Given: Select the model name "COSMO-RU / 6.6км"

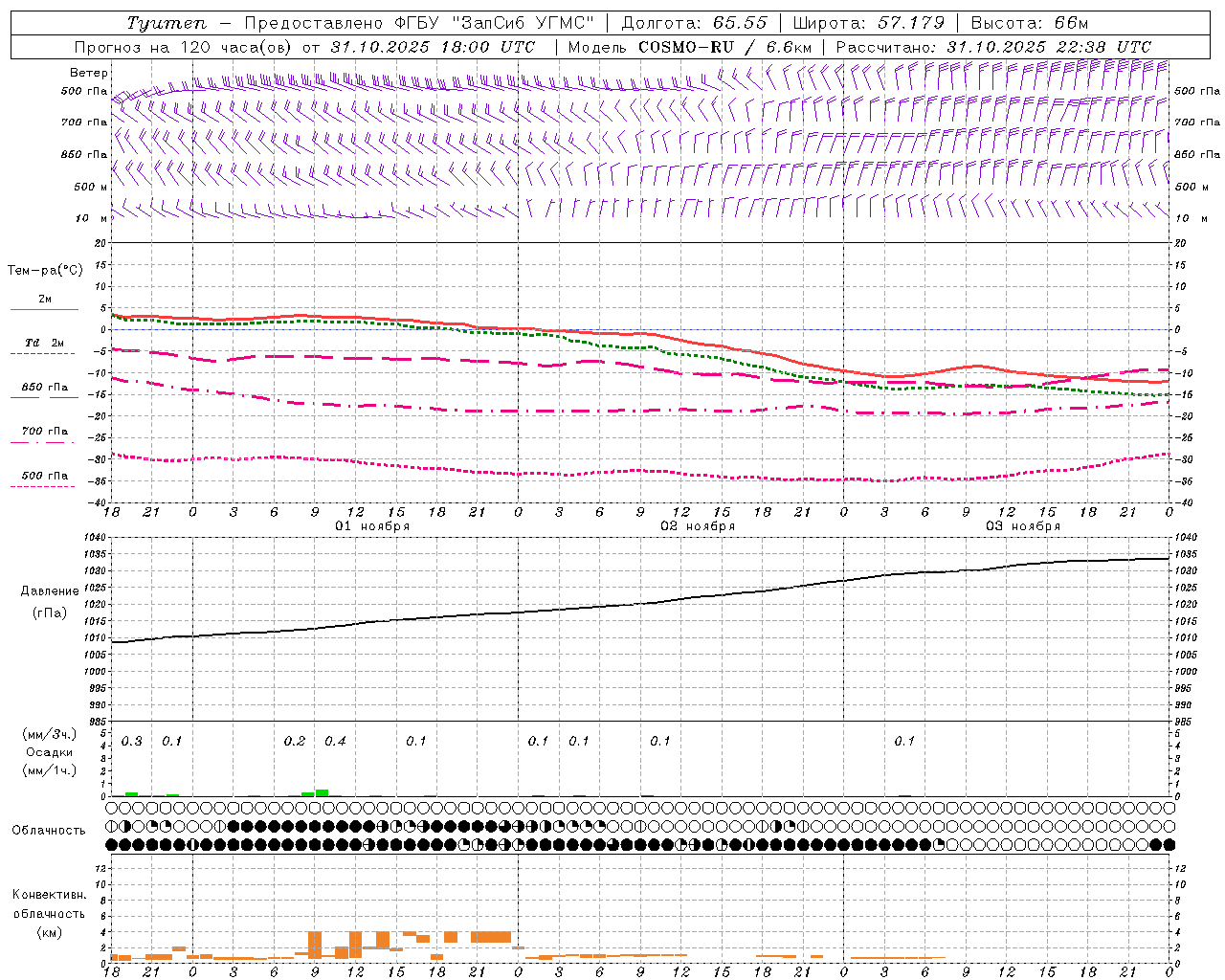Looking at the screenshot, I should pyautogui.click(x=724, y=47).
